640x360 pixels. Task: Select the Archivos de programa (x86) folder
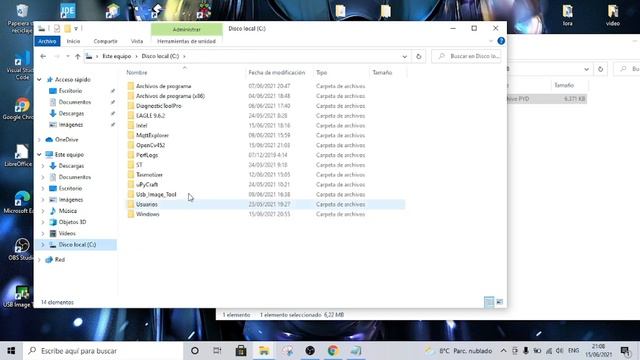170,96
